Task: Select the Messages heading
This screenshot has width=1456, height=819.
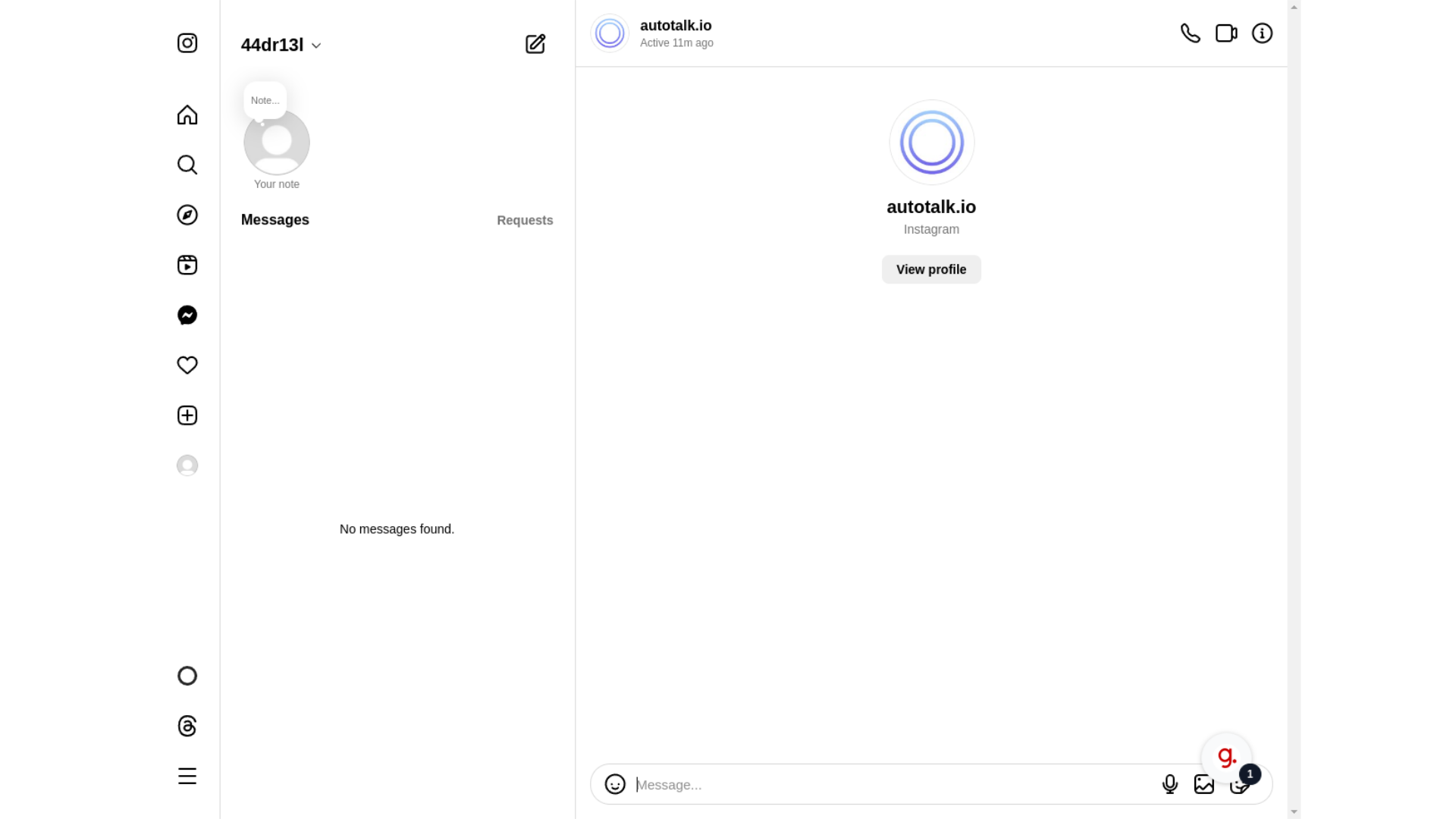Action: tap(275, 220)
